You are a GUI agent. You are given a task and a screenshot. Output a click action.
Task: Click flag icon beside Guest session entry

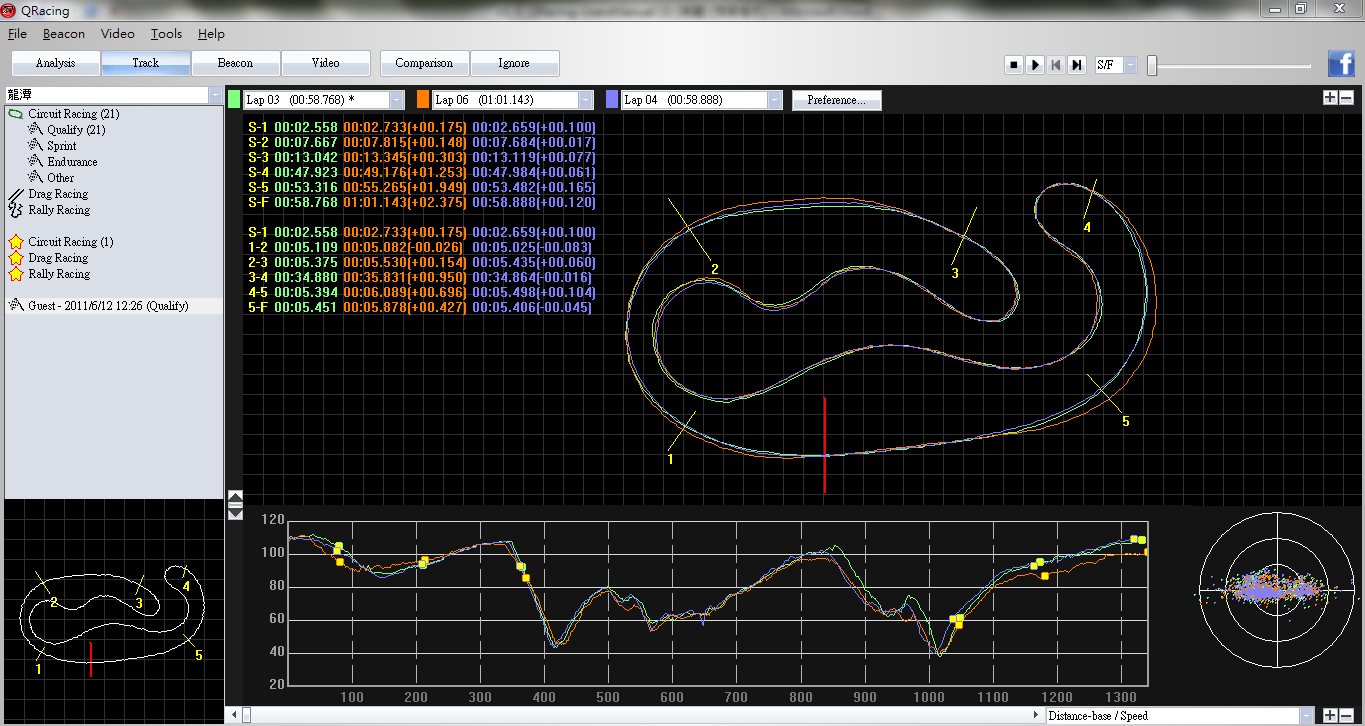coord(16,306)
